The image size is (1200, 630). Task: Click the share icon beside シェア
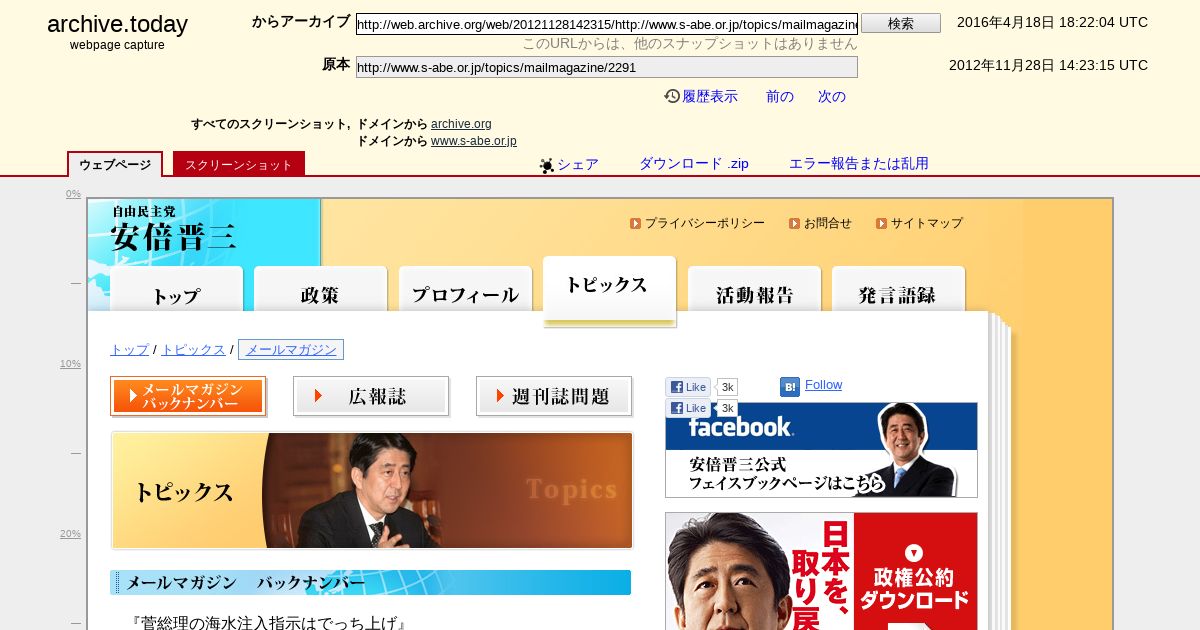pos(547,165)
